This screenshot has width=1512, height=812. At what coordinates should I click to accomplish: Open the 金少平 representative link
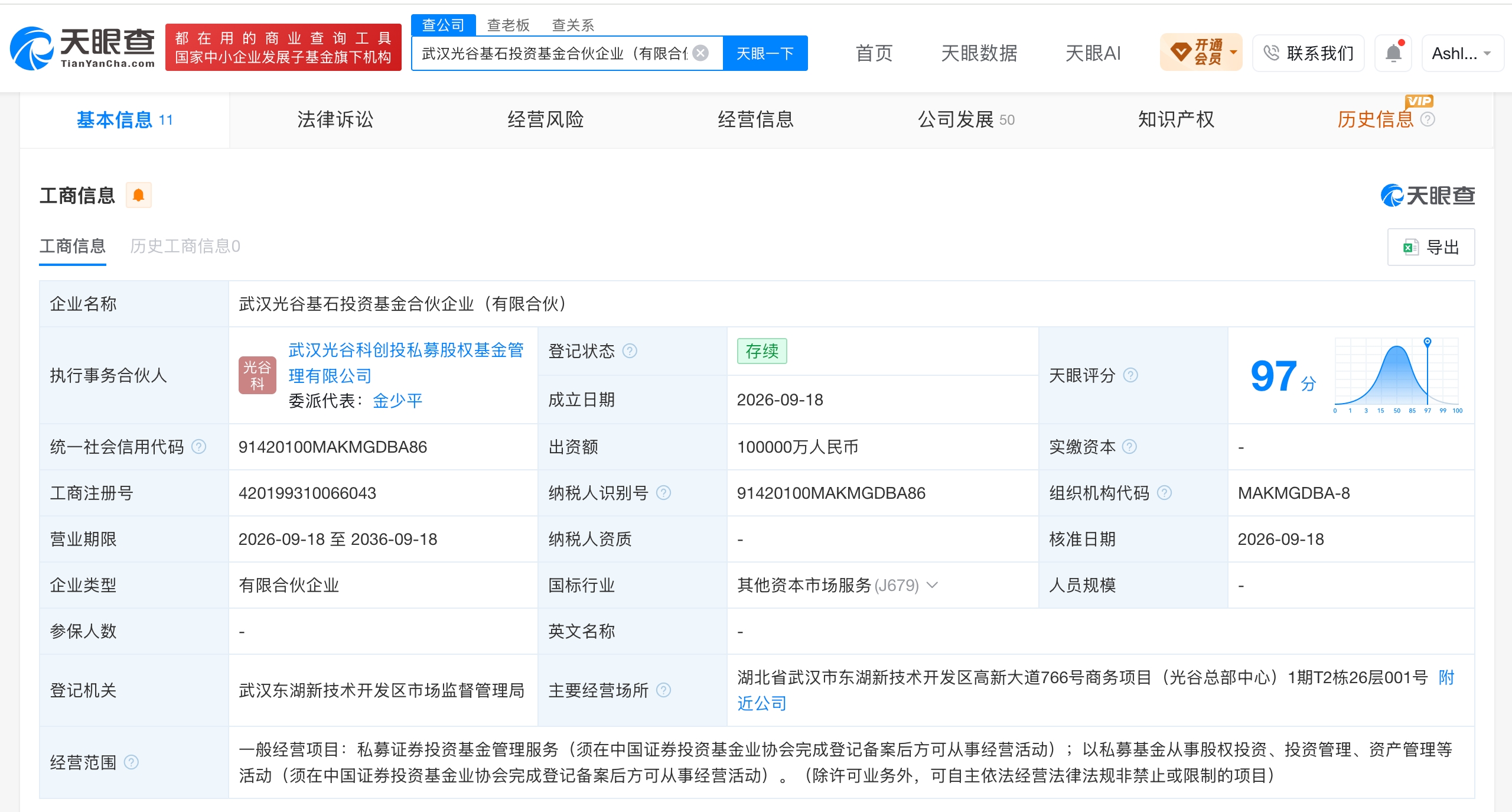[x=397, y=401]
